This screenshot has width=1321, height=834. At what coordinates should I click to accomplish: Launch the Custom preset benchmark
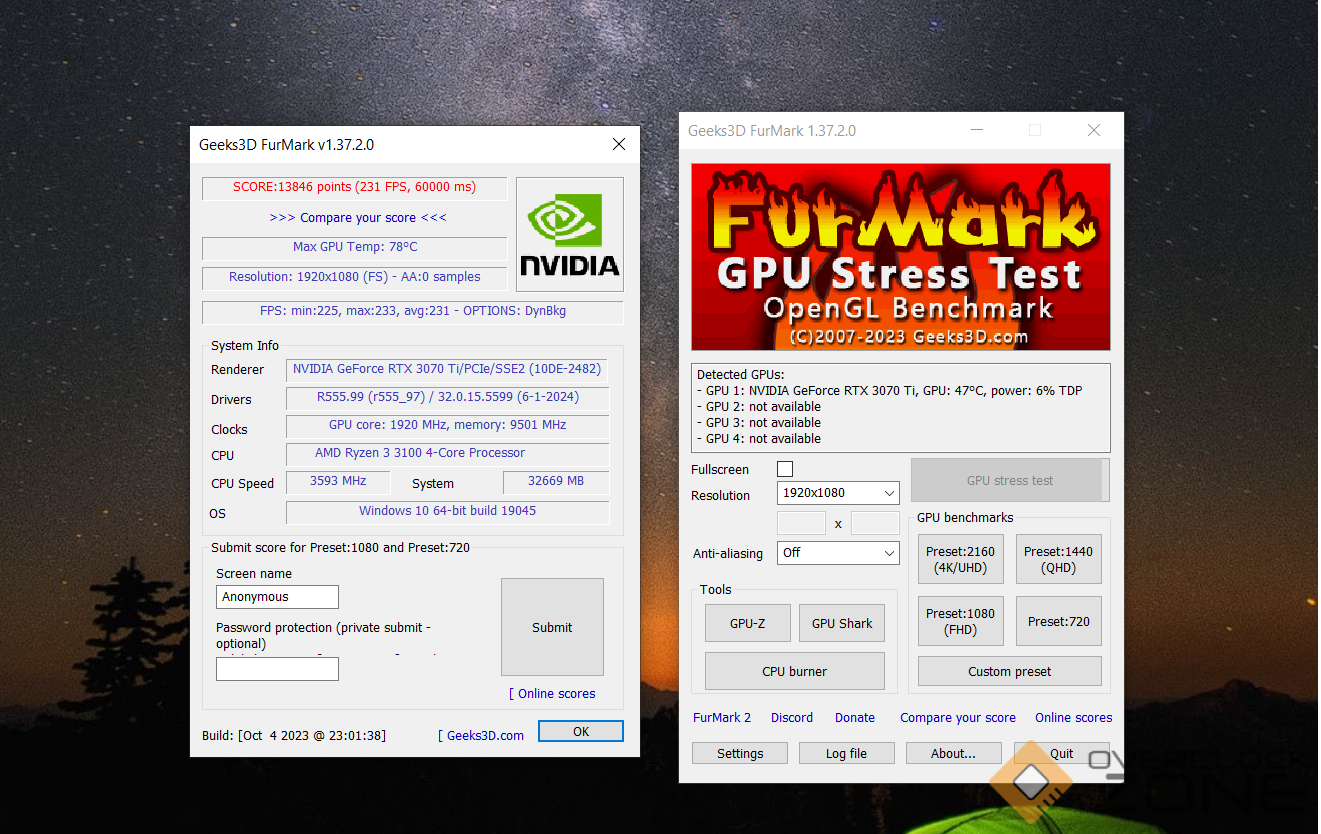(1010, 671)
